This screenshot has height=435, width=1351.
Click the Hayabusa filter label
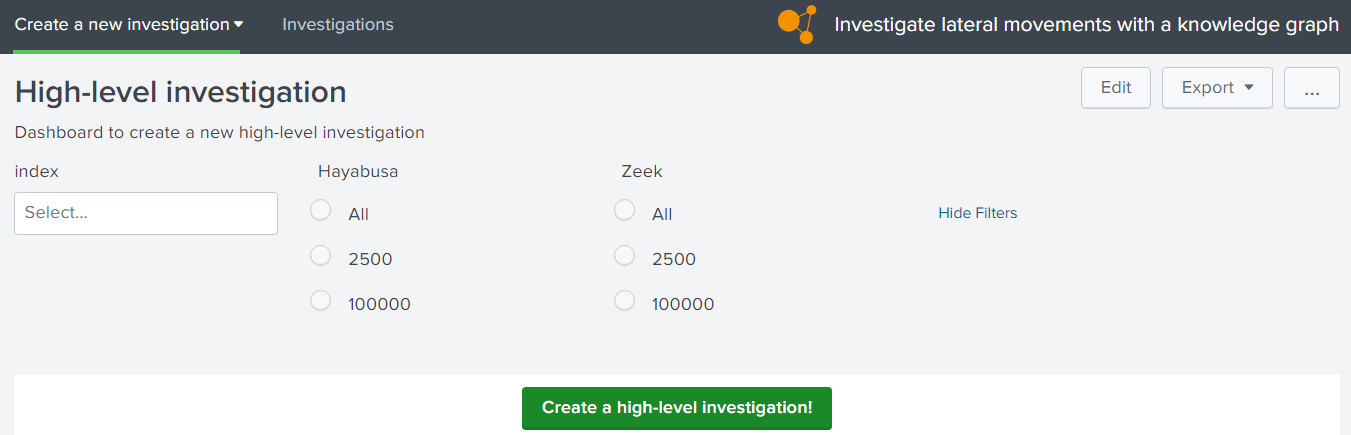point(358,171)
